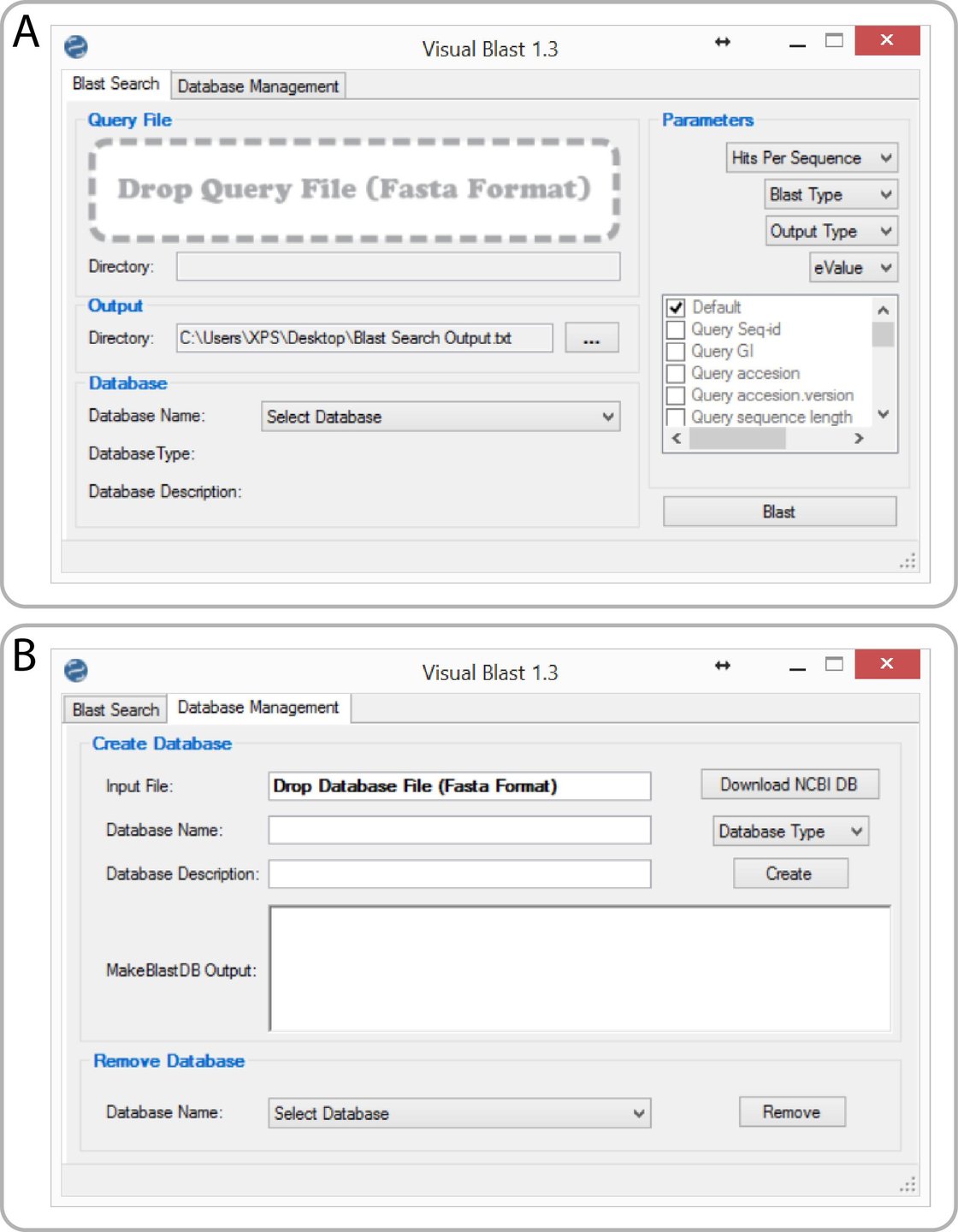The image size is (958, 1232).
Task: Check Query sequence length option
Action: coord(676,417)
